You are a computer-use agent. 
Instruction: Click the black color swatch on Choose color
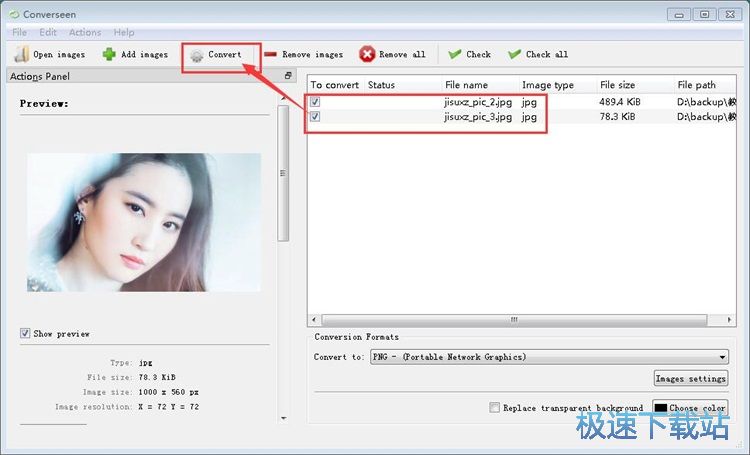coord(661,408)
